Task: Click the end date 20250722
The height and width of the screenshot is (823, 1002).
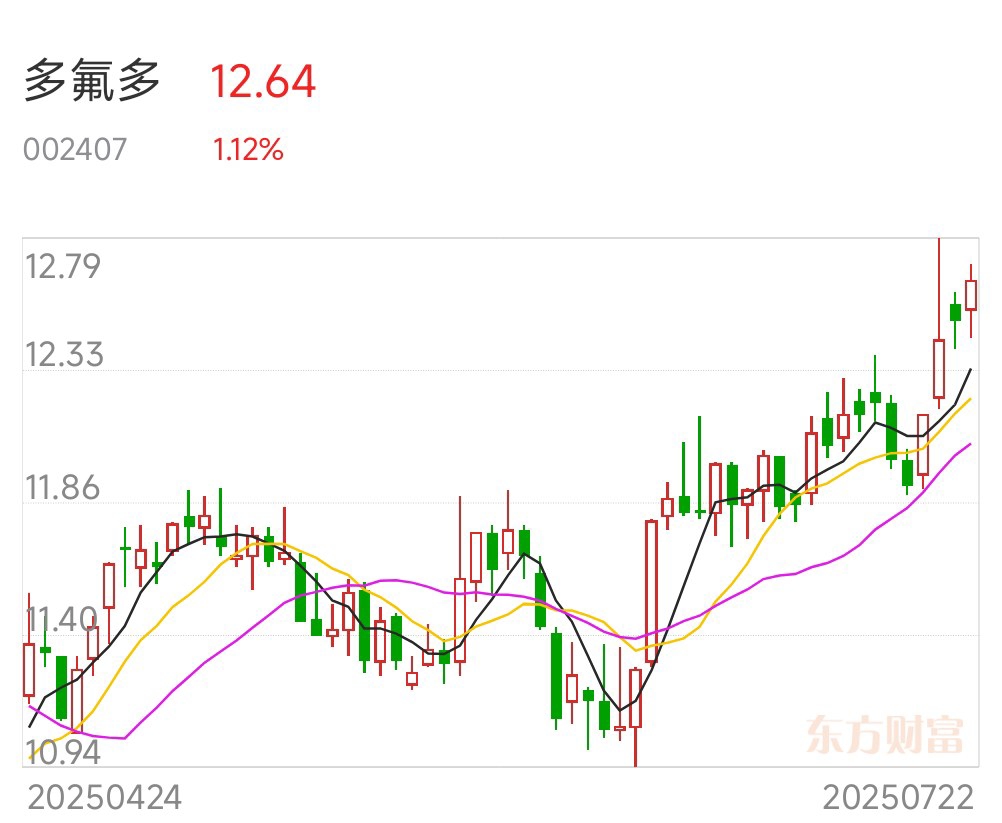Action: (898, 798)
